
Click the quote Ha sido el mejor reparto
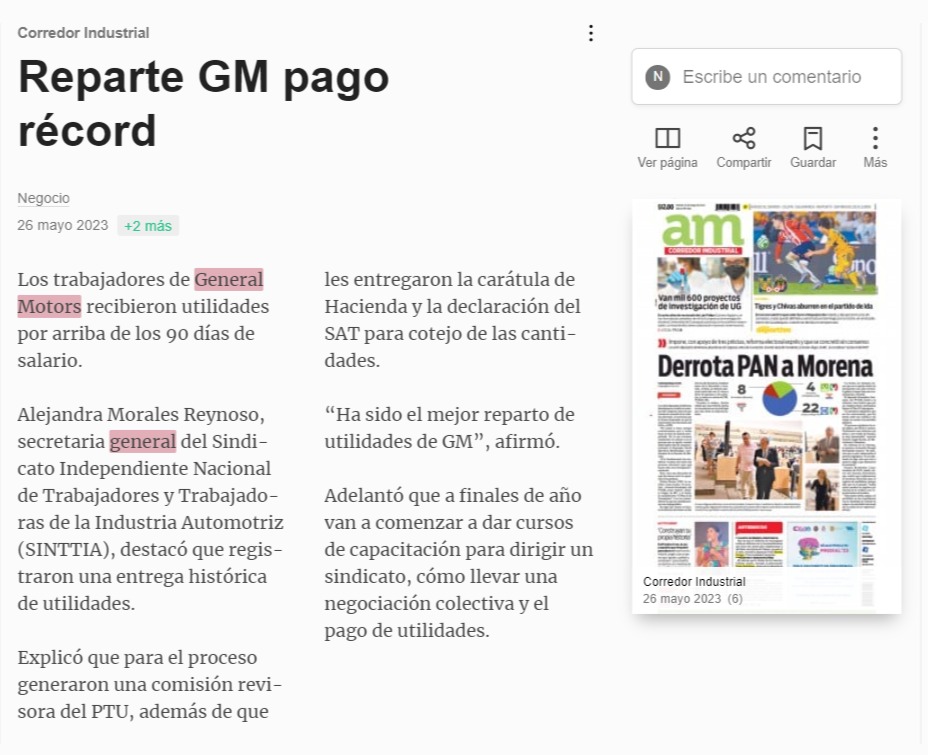(x=449, y=428)
